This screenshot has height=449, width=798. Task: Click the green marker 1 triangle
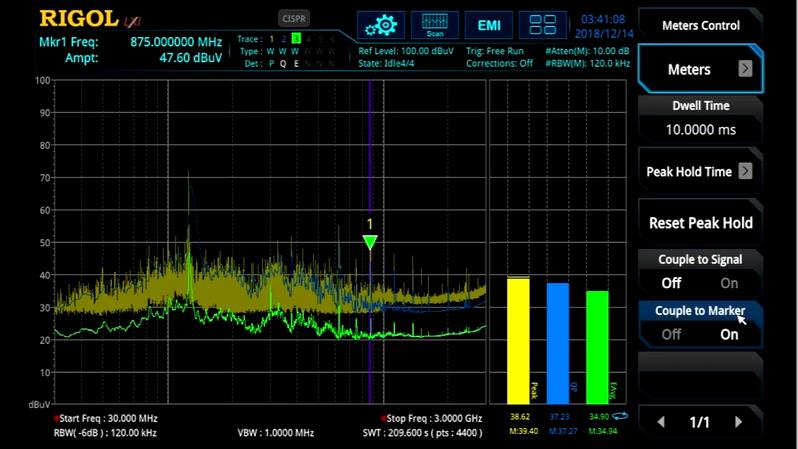tap(370, 242)
